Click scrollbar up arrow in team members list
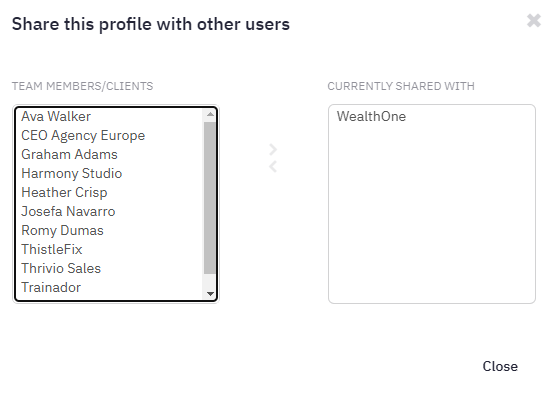Viewport: 552px width, 399px height. [210, 114]
